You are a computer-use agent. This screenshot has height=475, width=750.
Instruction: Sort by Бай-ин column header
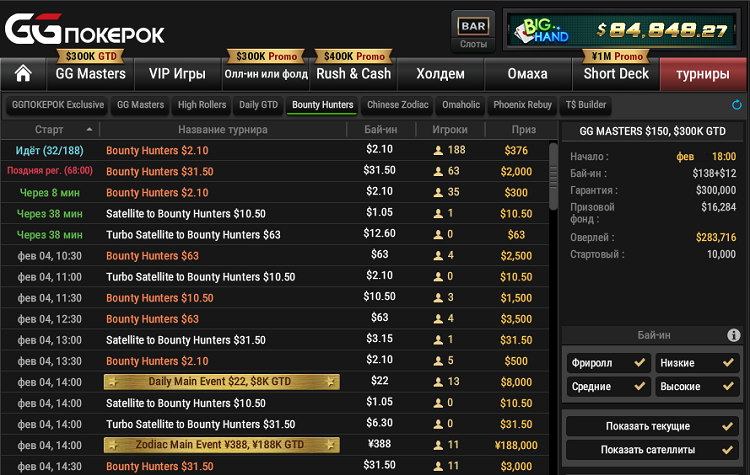(381, 130)
